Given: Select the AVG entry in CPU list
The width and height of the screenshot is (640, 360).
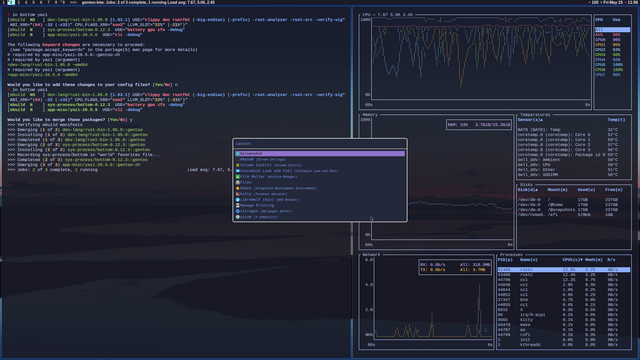Looking at the screenshot, I should tap(612, 35).
